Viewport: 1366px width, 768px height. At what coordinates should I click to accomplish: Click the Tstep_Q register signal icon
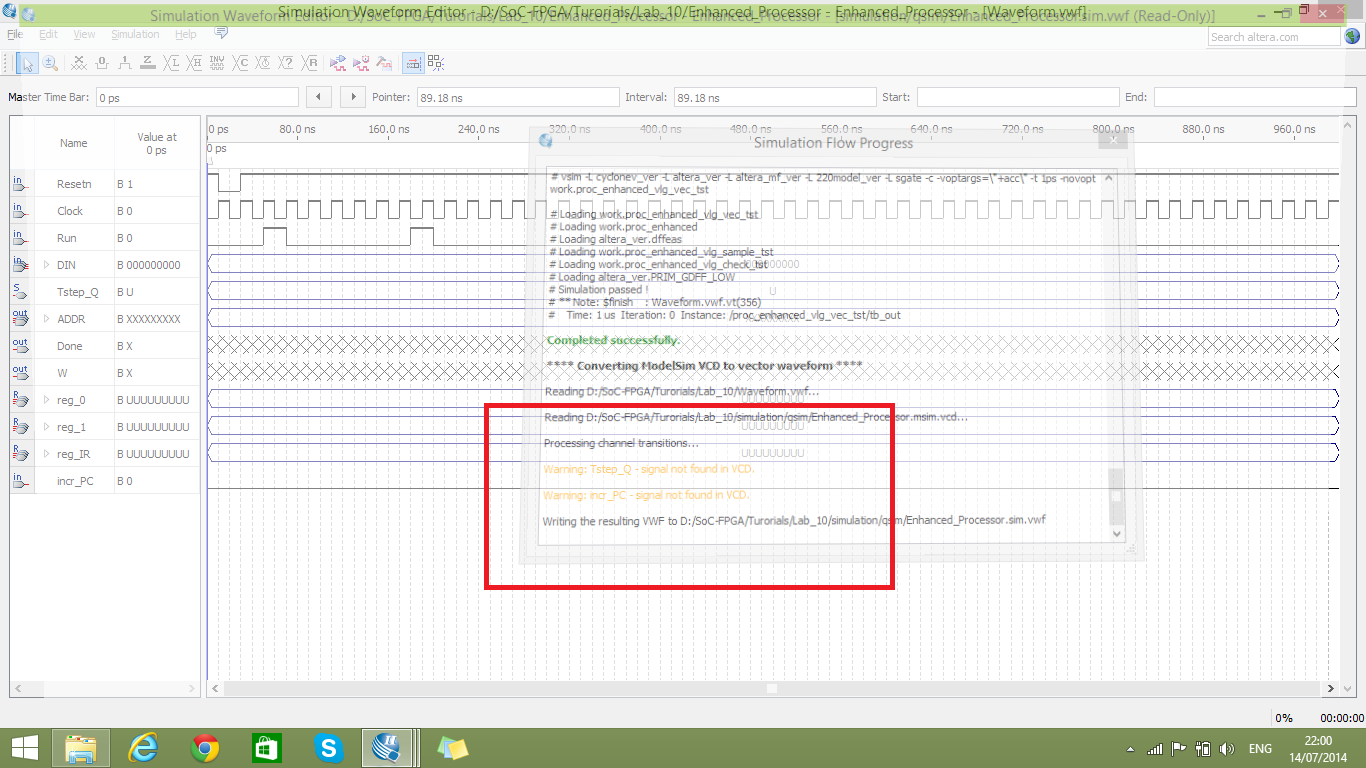[x=21, y=292]
